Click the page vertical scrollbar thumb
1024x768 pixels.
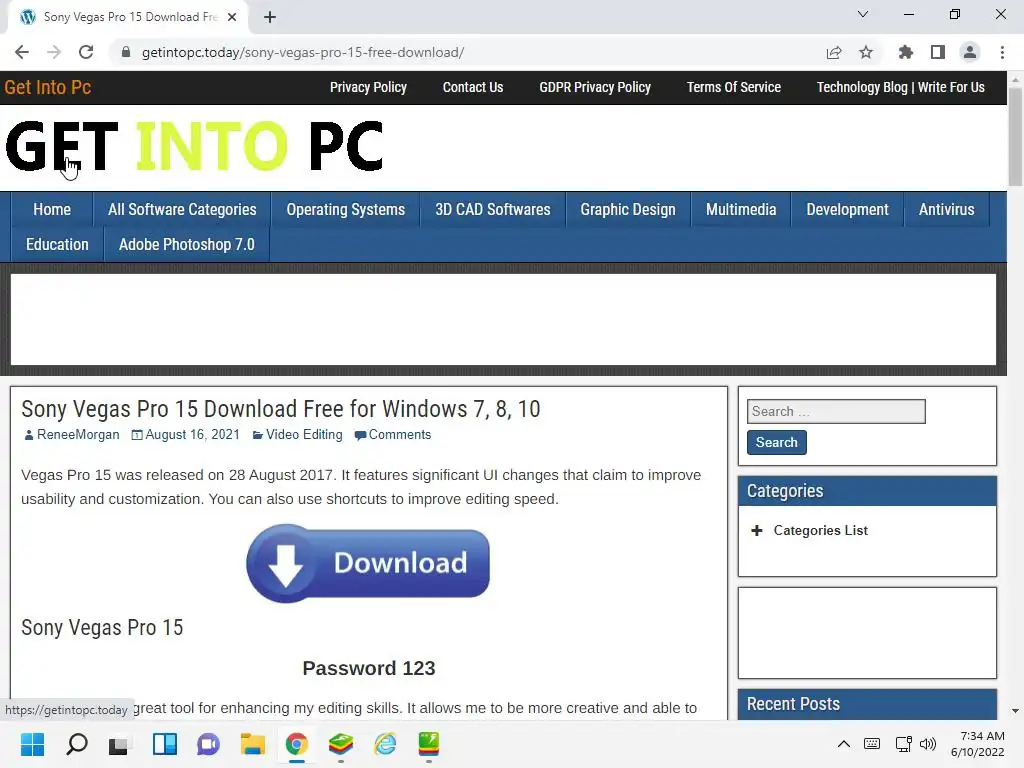click(1015, 136)
